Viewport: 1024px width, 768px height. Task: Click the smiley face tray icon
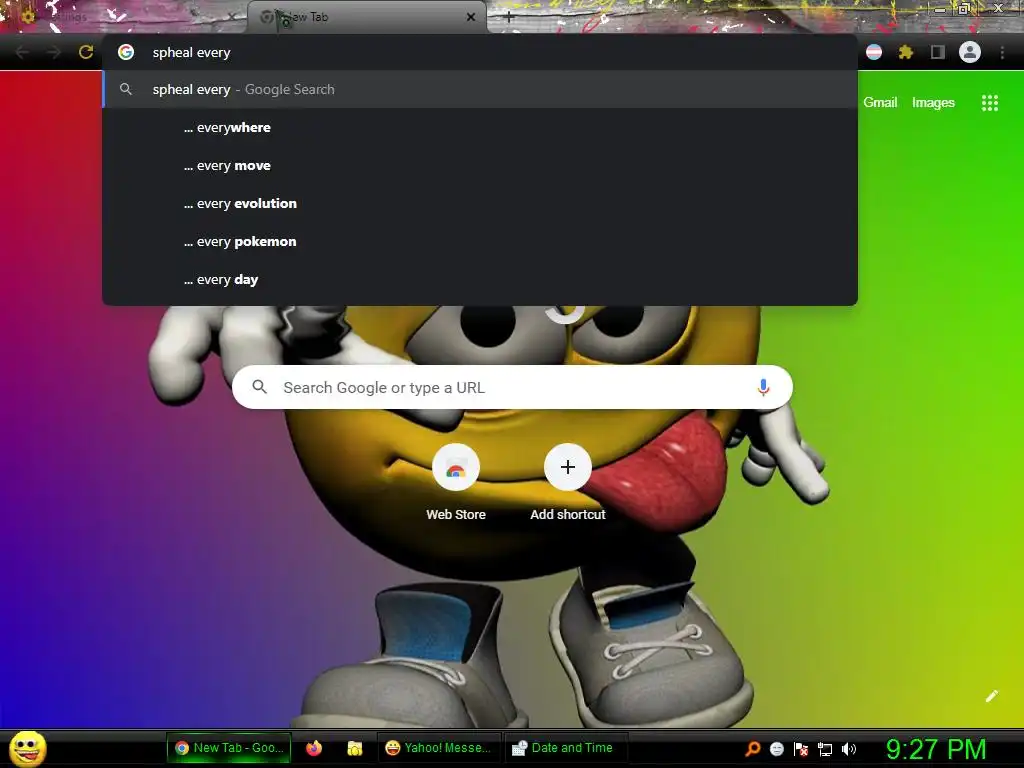pos(776,749)
